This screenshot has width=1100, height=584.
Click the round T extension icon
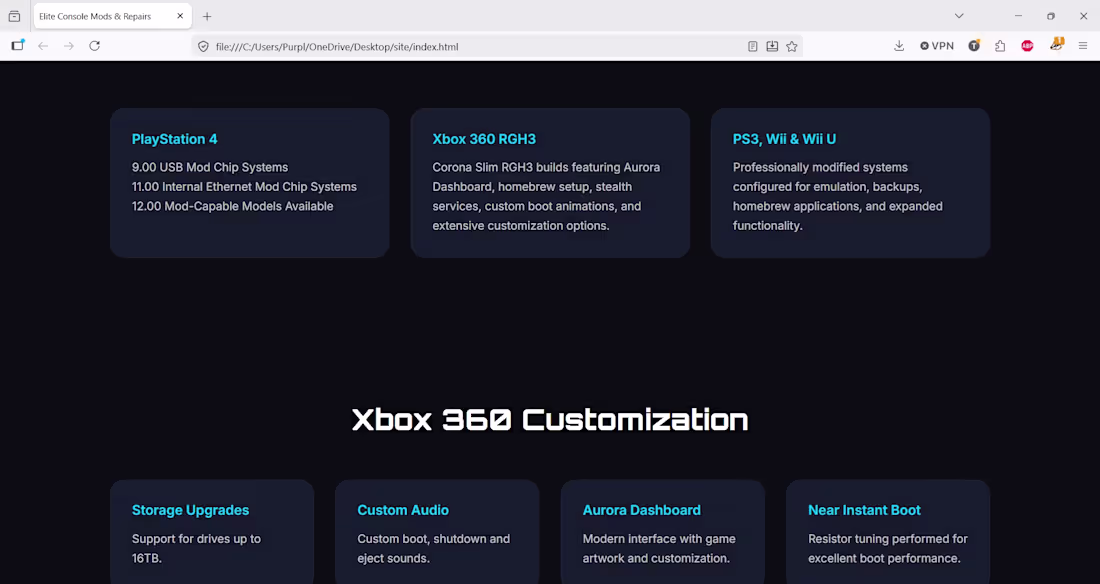pyautogui.click(x=974, y=46)
